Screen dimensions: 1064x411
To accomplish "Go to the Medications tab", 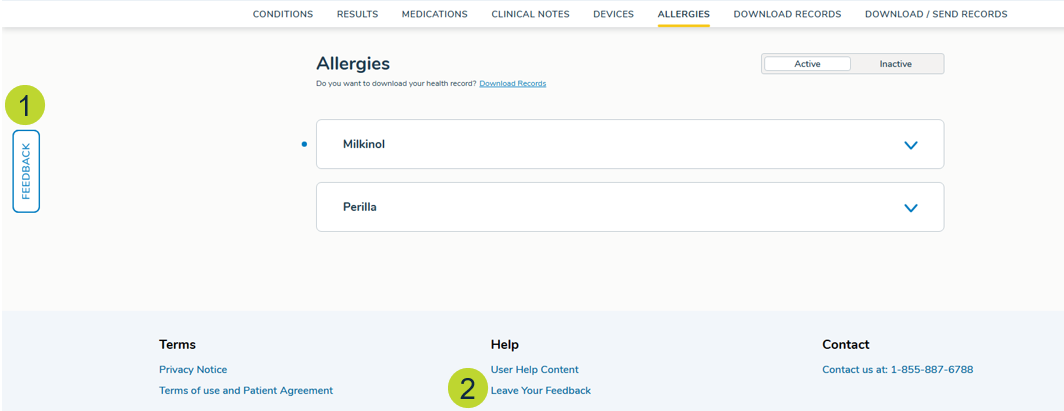I will tap(434, 14).
